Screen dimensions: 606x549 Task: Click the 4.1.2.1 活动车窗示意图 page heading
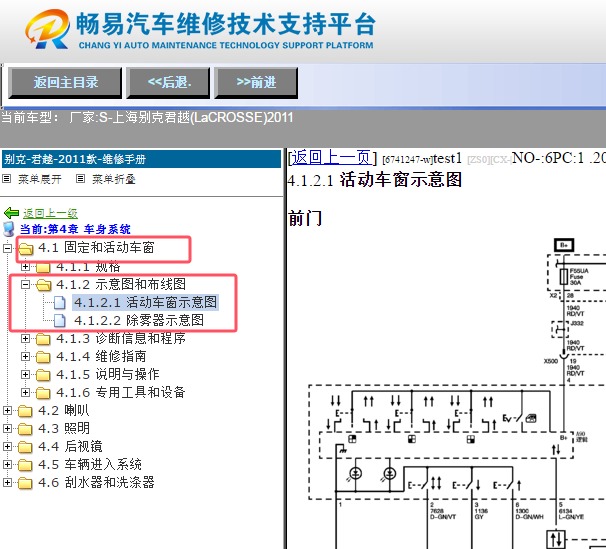coord(374,180)
